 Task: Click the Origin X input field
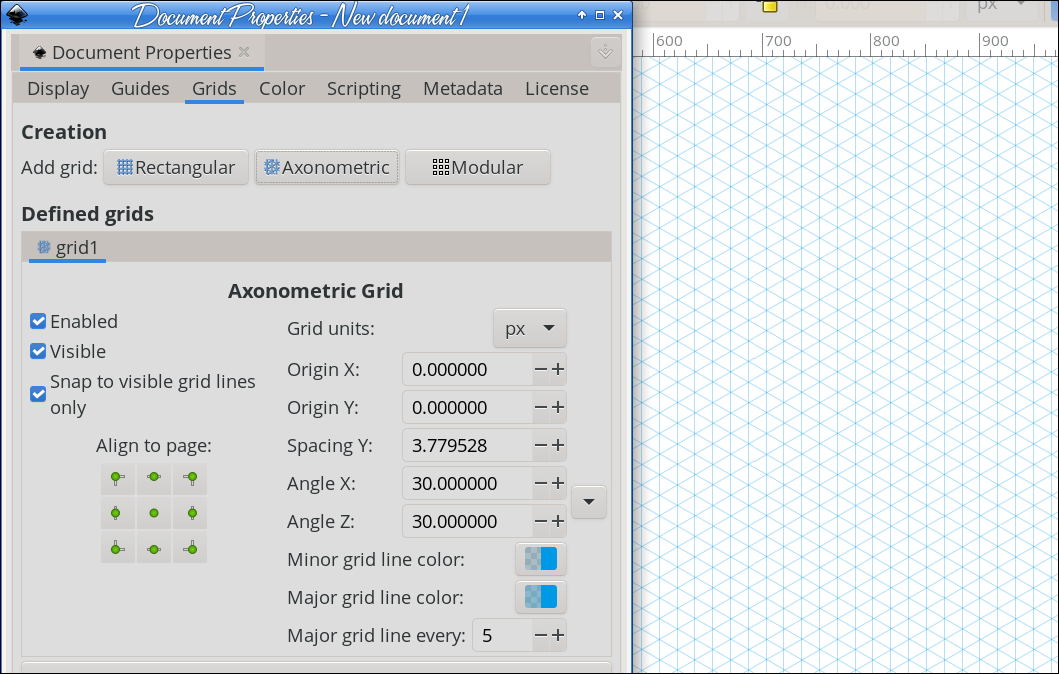tap(467, 369)
